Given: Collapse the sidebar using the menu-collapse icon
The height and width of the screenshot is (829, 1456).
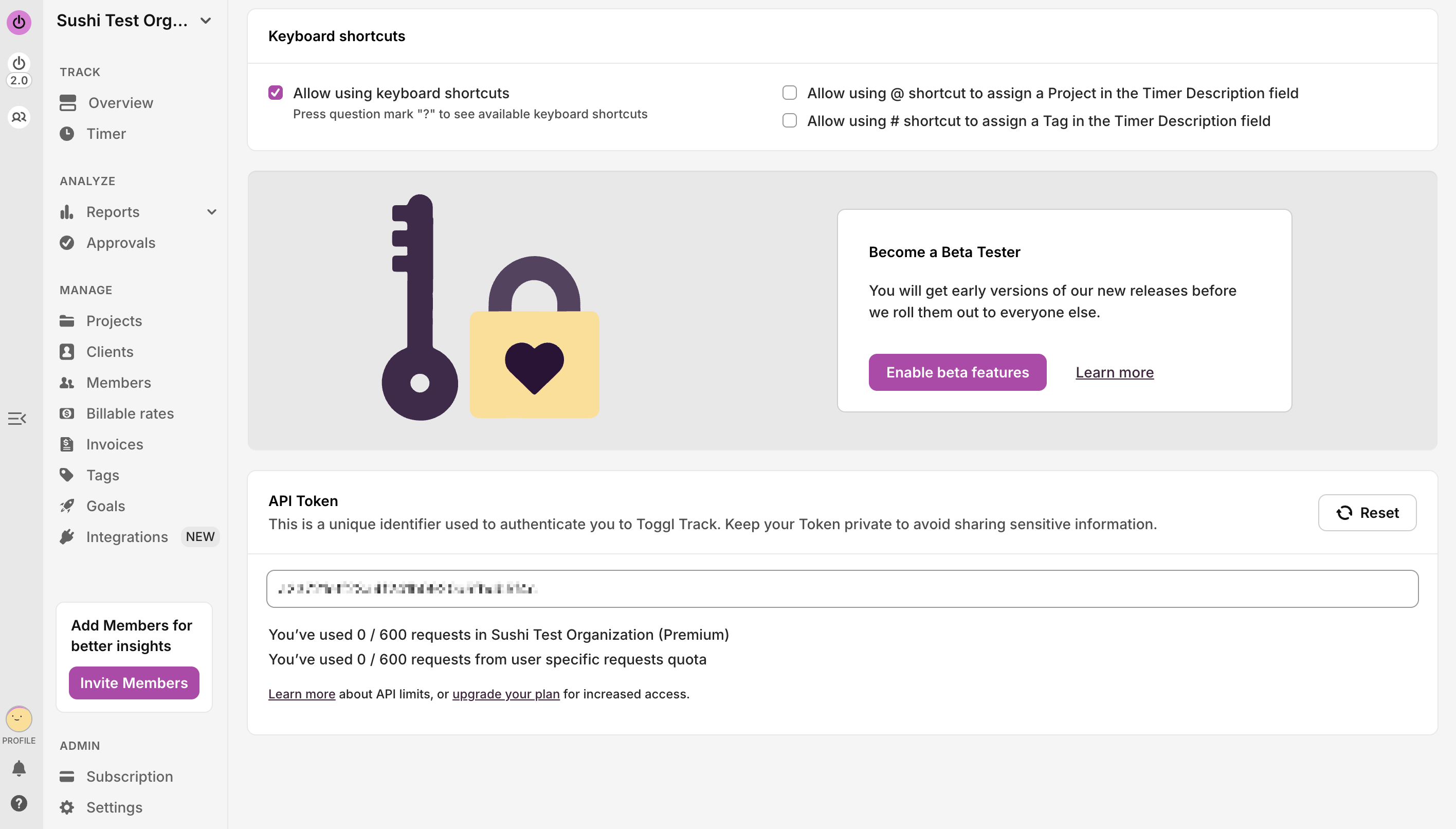Looking at the screenshot, I should (x=17, y=419).
